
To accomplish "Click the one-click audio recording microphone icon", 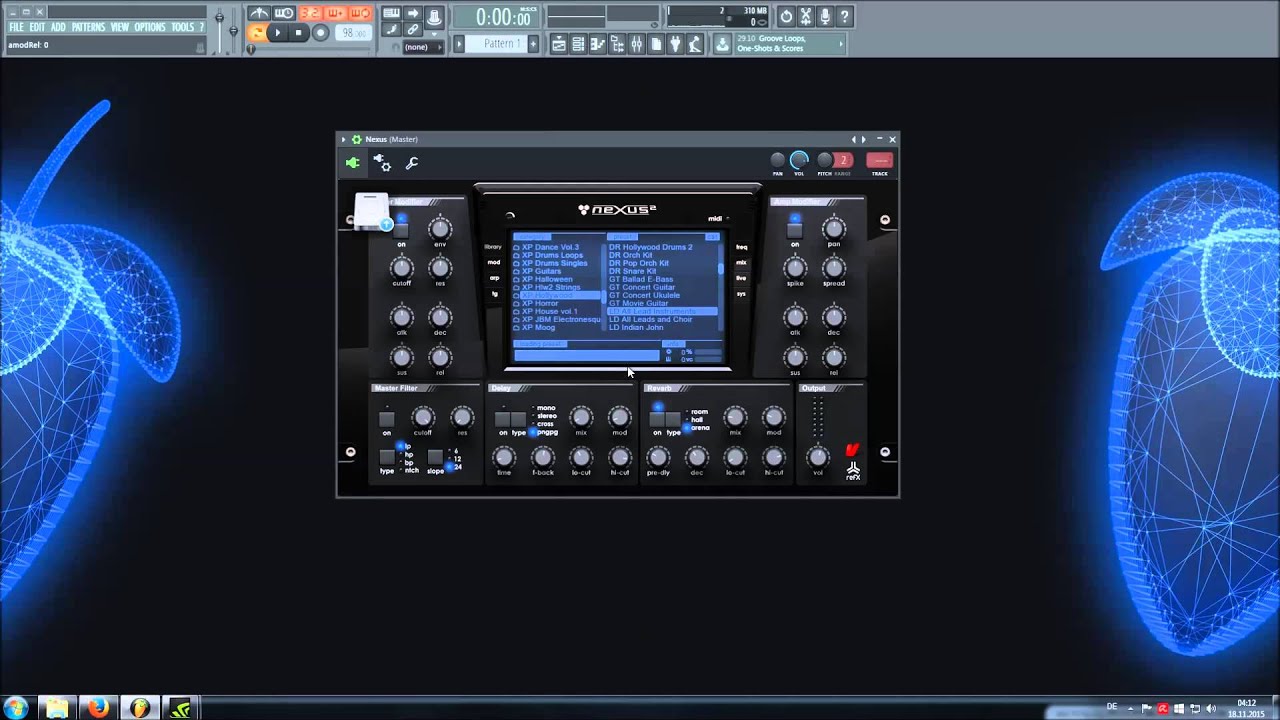I will (826, 16).
